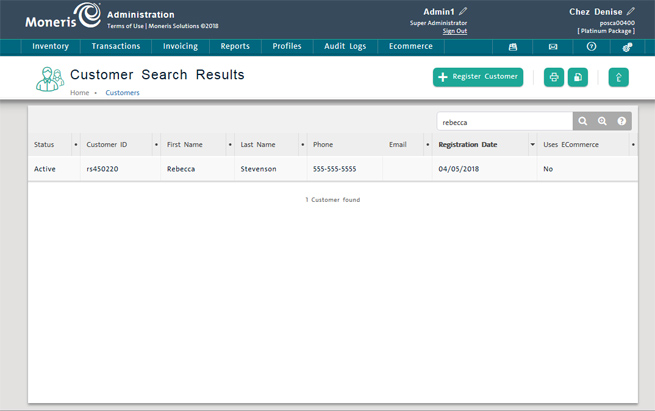
Task: Open the Transactions menu
Action: point(116,46)
